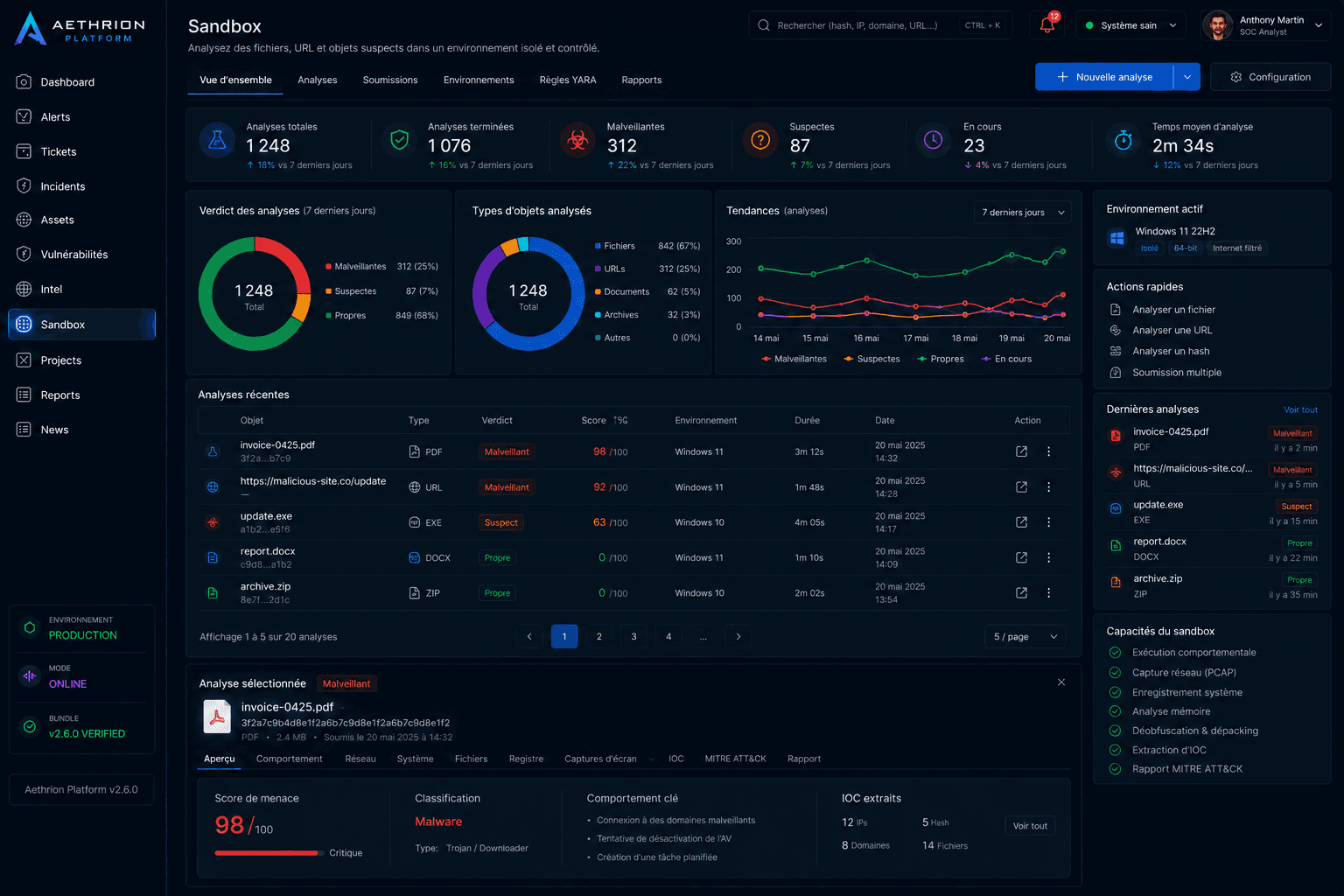Open the Comportement tab of selected analysis
This screenshot has height=896, width=1344.
[x=290, y=759]
